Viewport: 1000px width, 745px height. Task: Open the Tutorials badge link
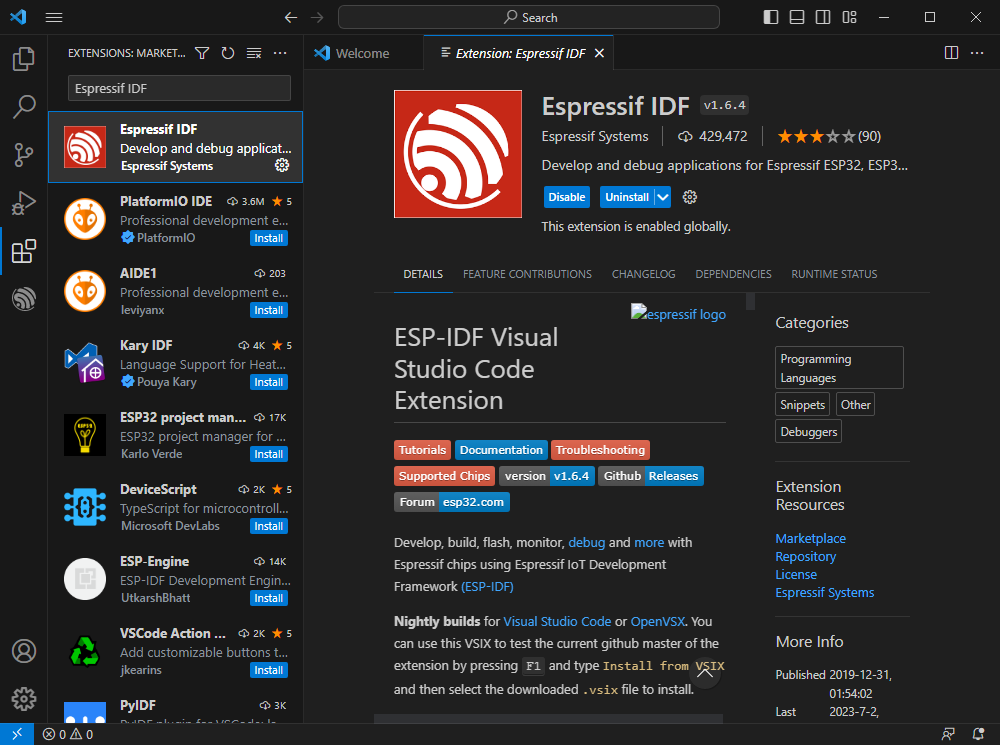[422, 450]
